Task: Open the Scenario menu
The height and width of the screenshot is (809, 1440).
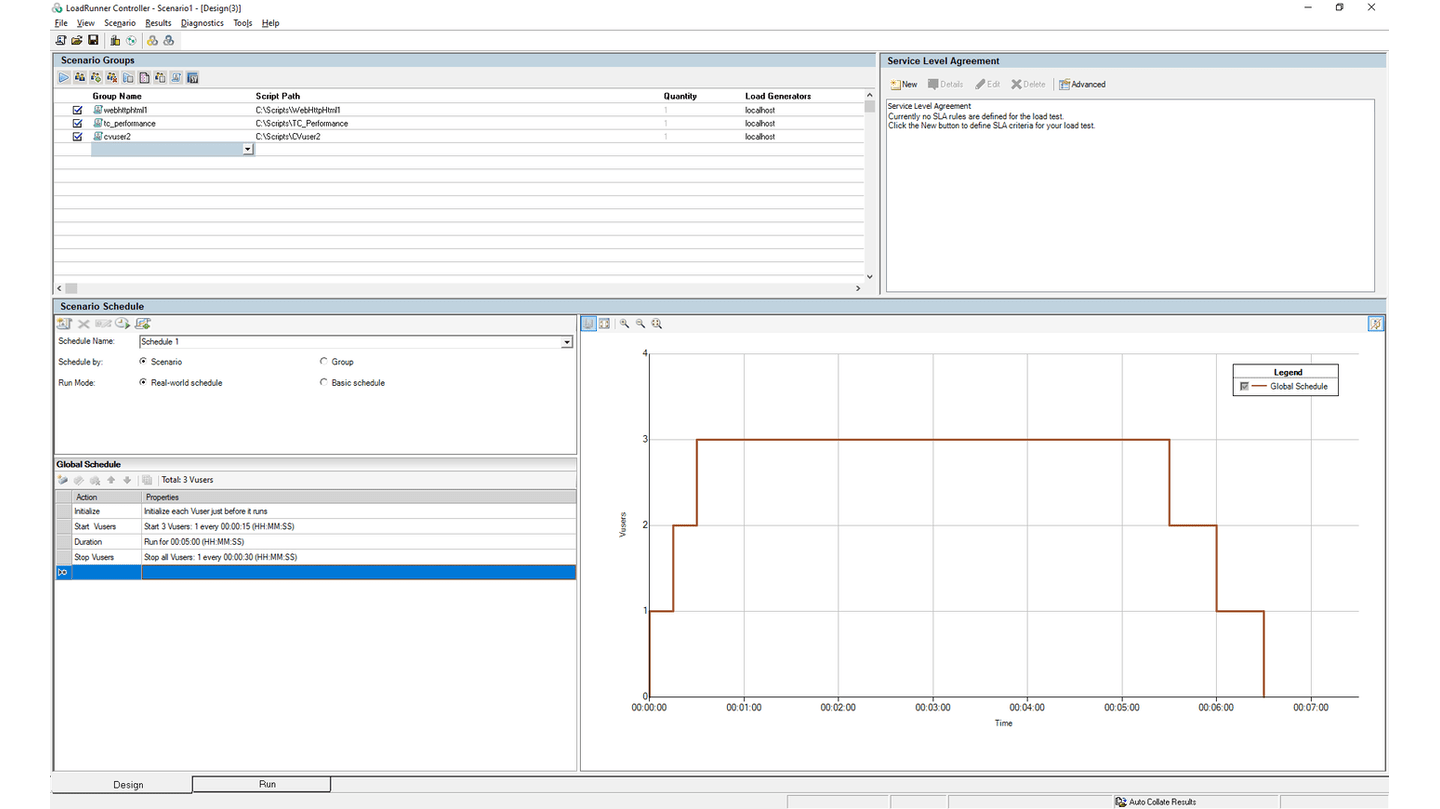Action: [x=119, y=23]
